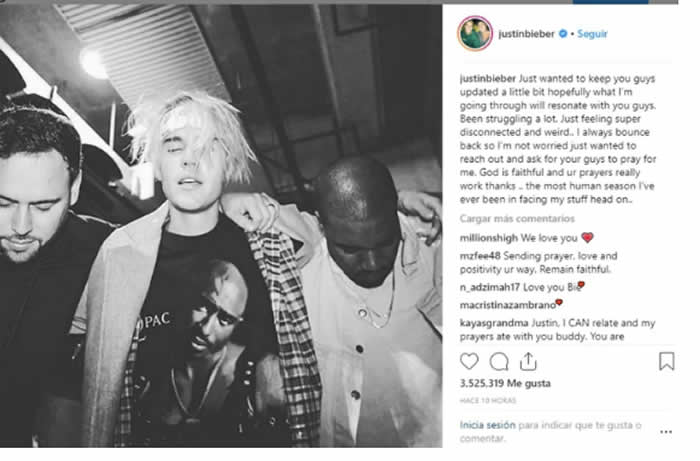Click the blue verified badge
This screenshot has height=461, width=700.
(563, 33)
